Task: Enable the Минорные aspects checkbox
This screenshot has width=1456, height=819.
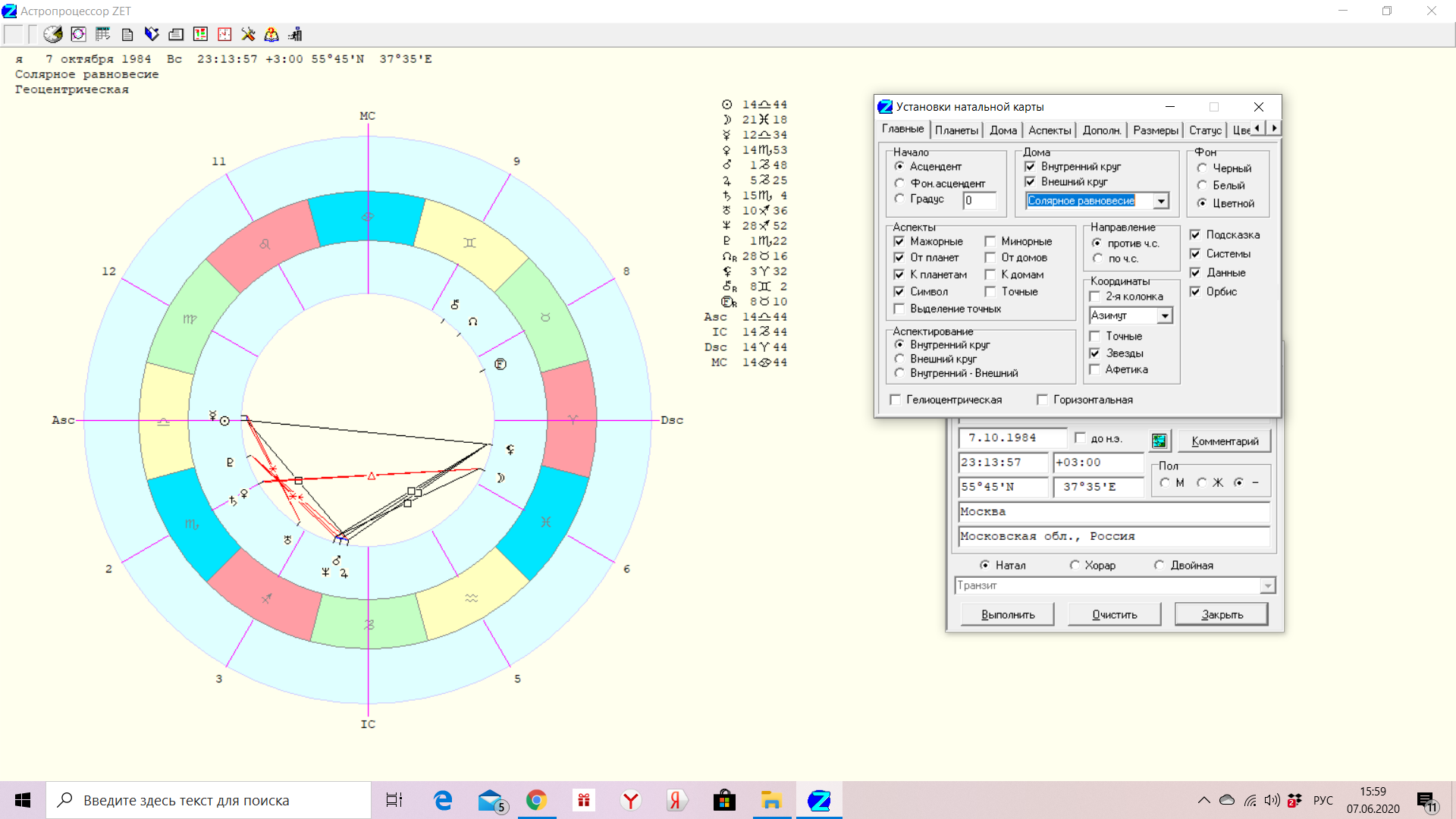Action: click(990, 241)
